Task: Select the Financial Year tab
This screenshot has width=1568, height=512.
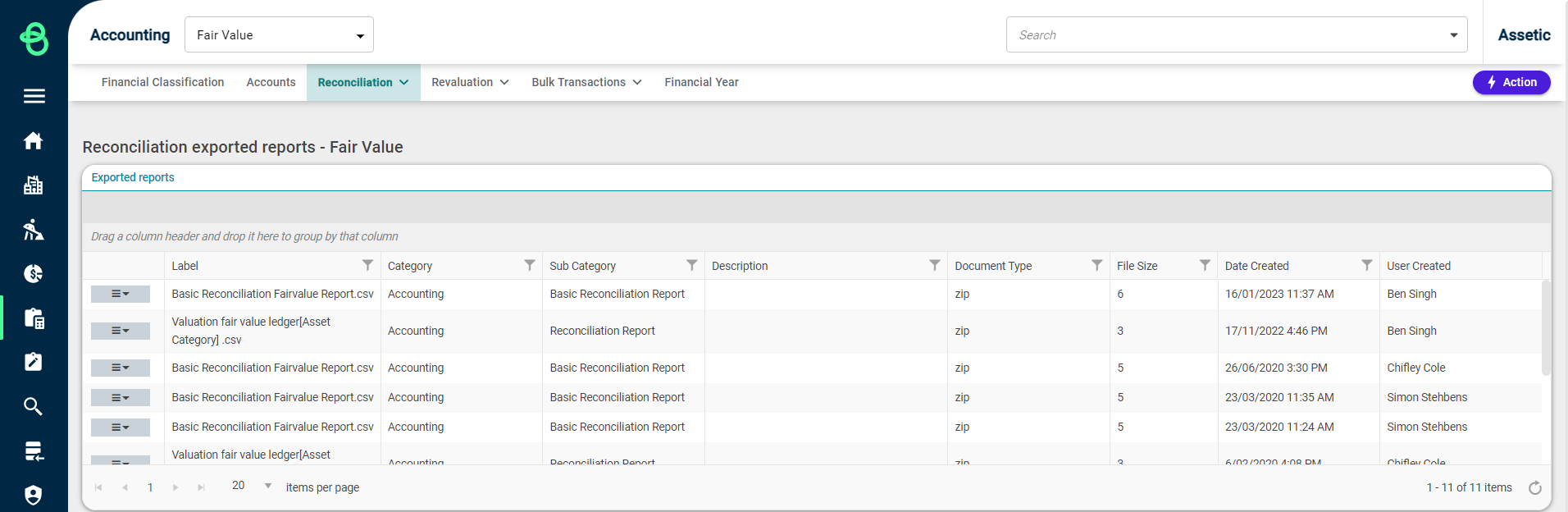Action: click(x=701, y=82)
